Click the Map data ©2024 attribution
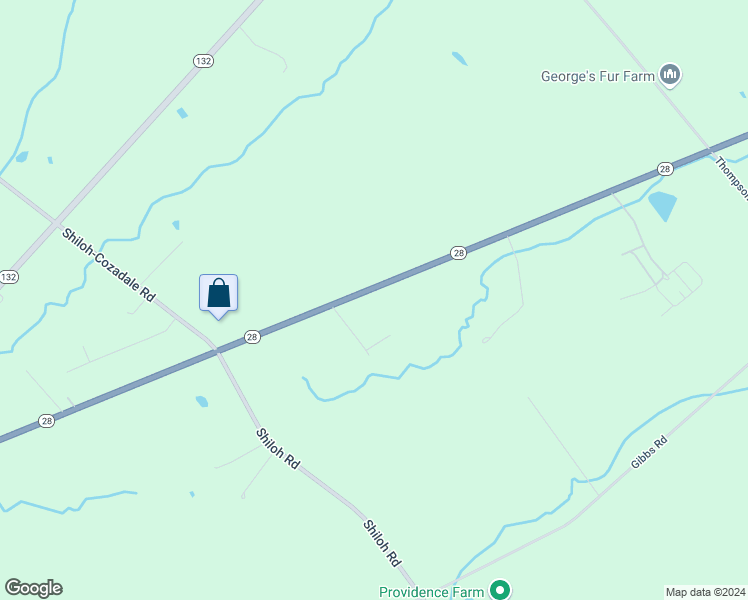This screenshot has width=748, height=600. point(705,592)
